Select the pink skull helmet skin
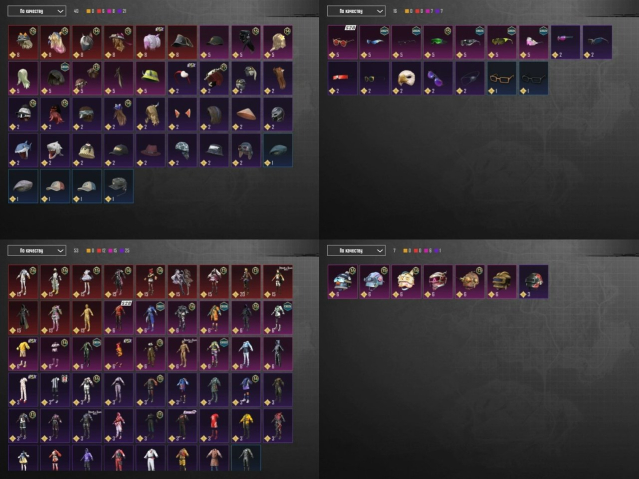 coord(438,282)
